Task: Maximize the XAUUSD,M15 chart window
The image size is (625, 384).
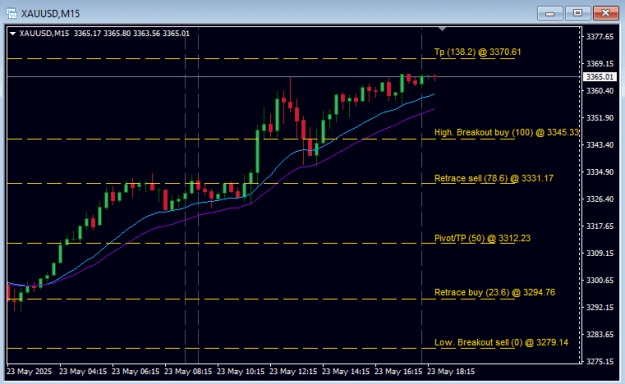Action: 578,13
